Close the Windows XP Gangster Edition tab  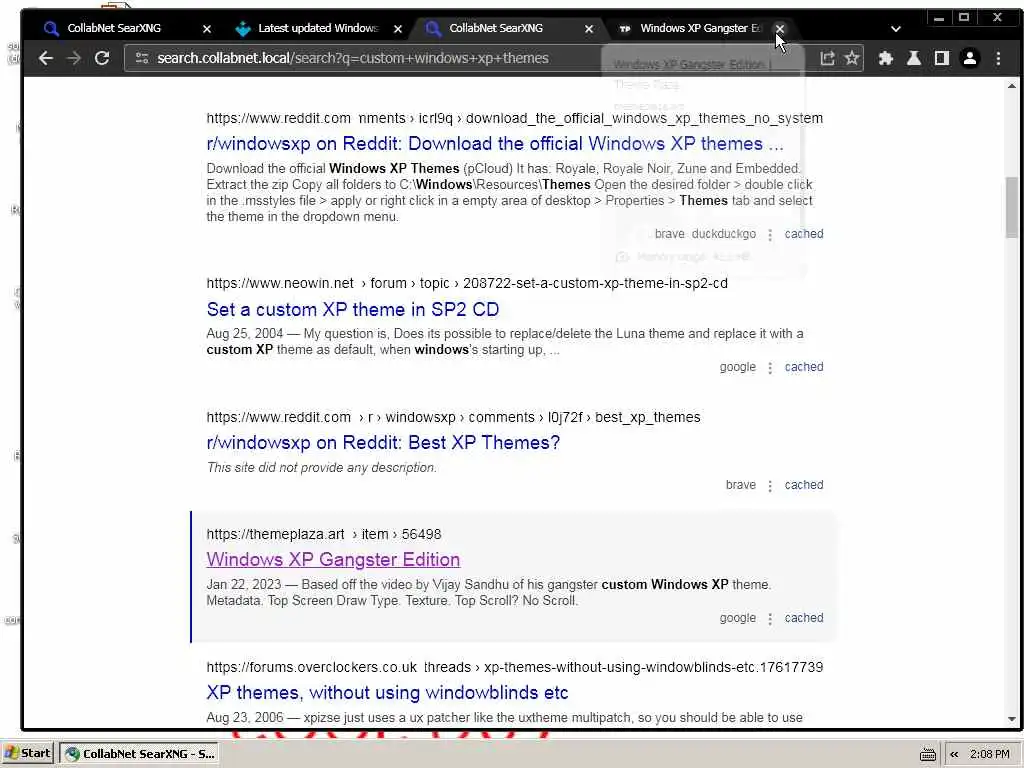coord(780,29)
